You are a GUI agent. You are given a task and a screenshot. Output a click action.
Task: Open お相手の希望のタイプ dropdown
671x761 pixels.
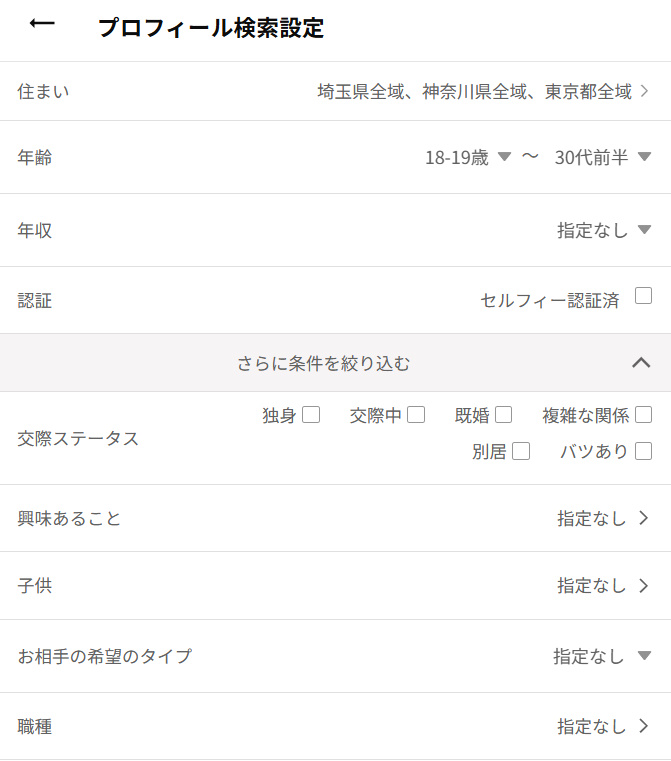[x=602, y=656]
